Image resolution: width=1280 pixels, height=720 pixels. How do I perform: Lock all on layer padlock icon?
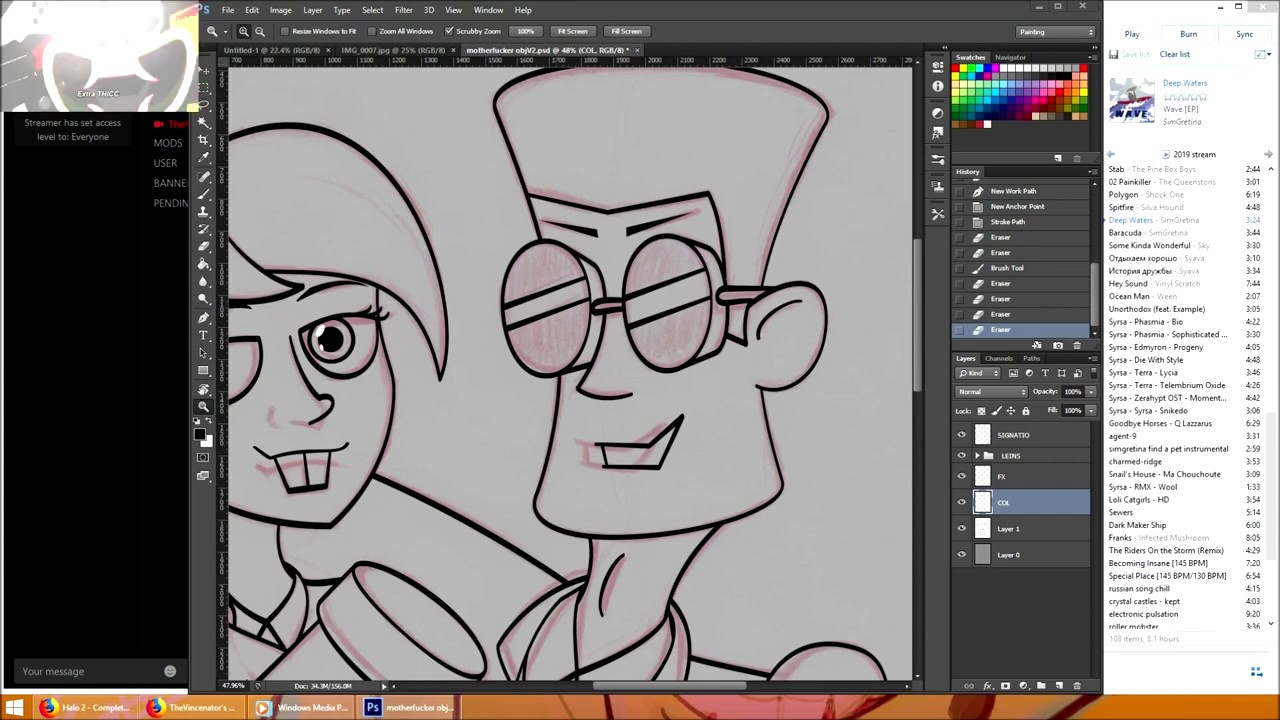pos(1025,411)
